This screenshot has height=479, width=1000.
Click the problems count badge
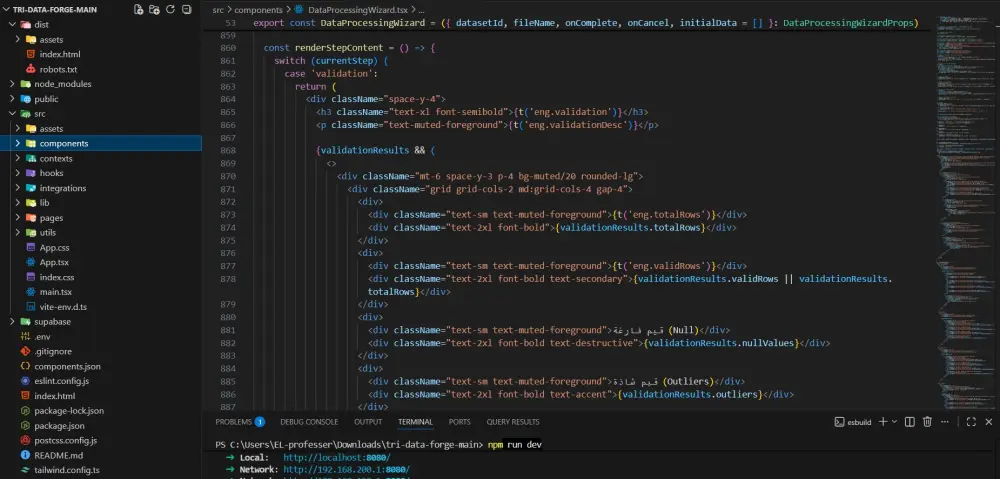click(x=260, y=422)
